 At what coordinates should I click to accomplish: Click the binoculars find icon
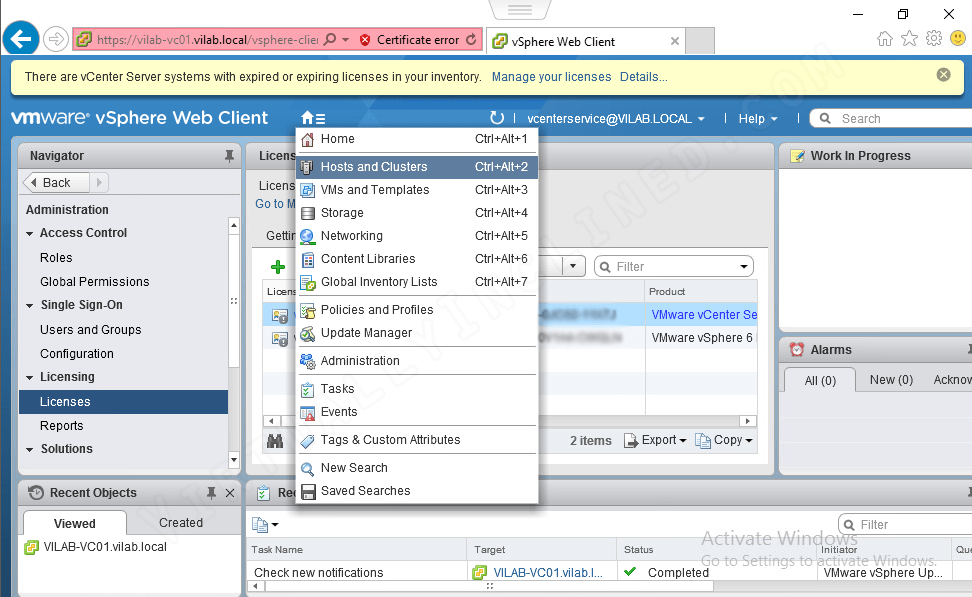click(x=275, y=441)
